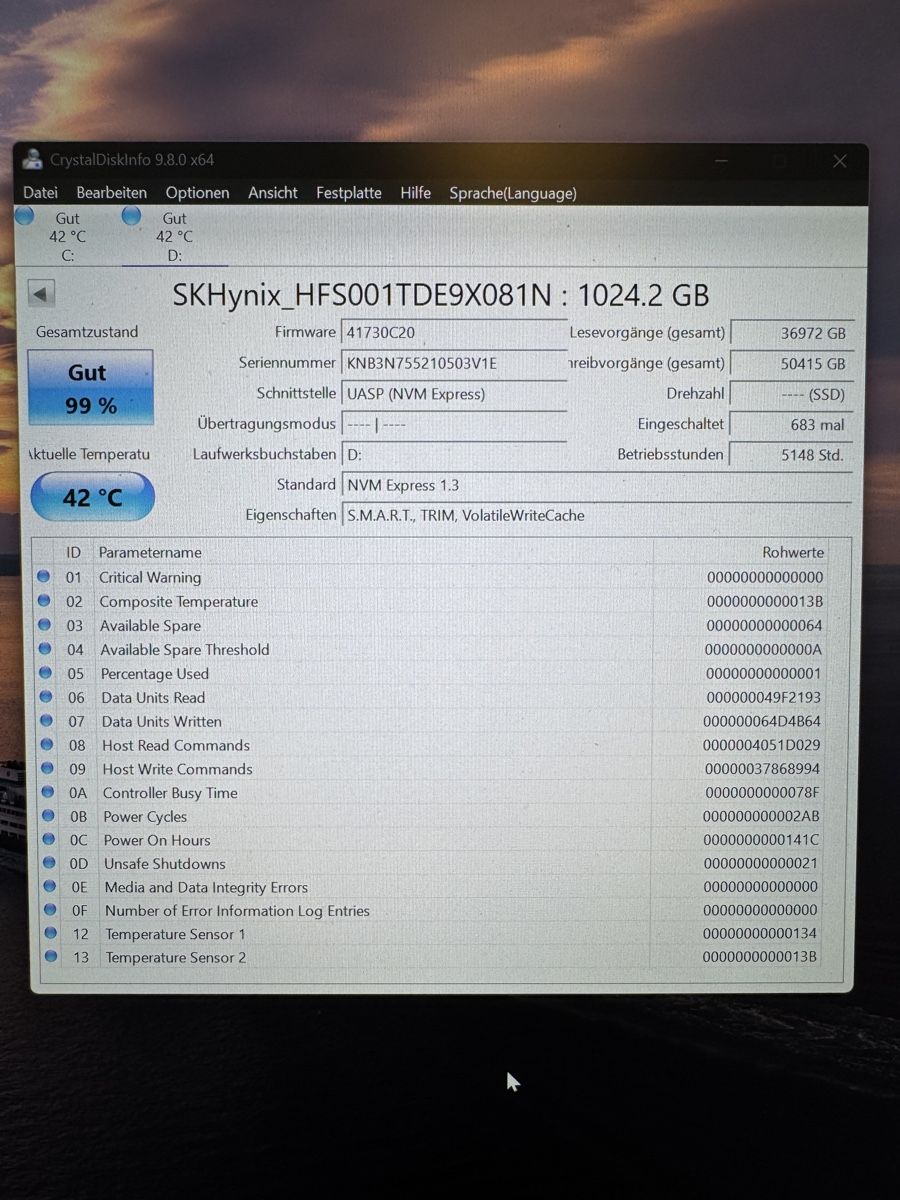Click the blue status icon for Available Spare Threshold
Screen dimensions: 900x1200
45,649
